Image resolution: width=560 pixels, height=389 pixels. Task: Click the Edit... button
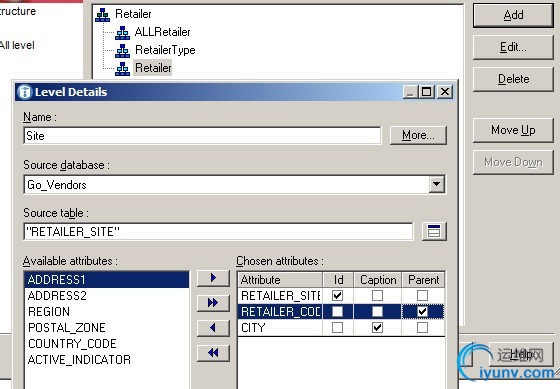click(x=513, y=47)
